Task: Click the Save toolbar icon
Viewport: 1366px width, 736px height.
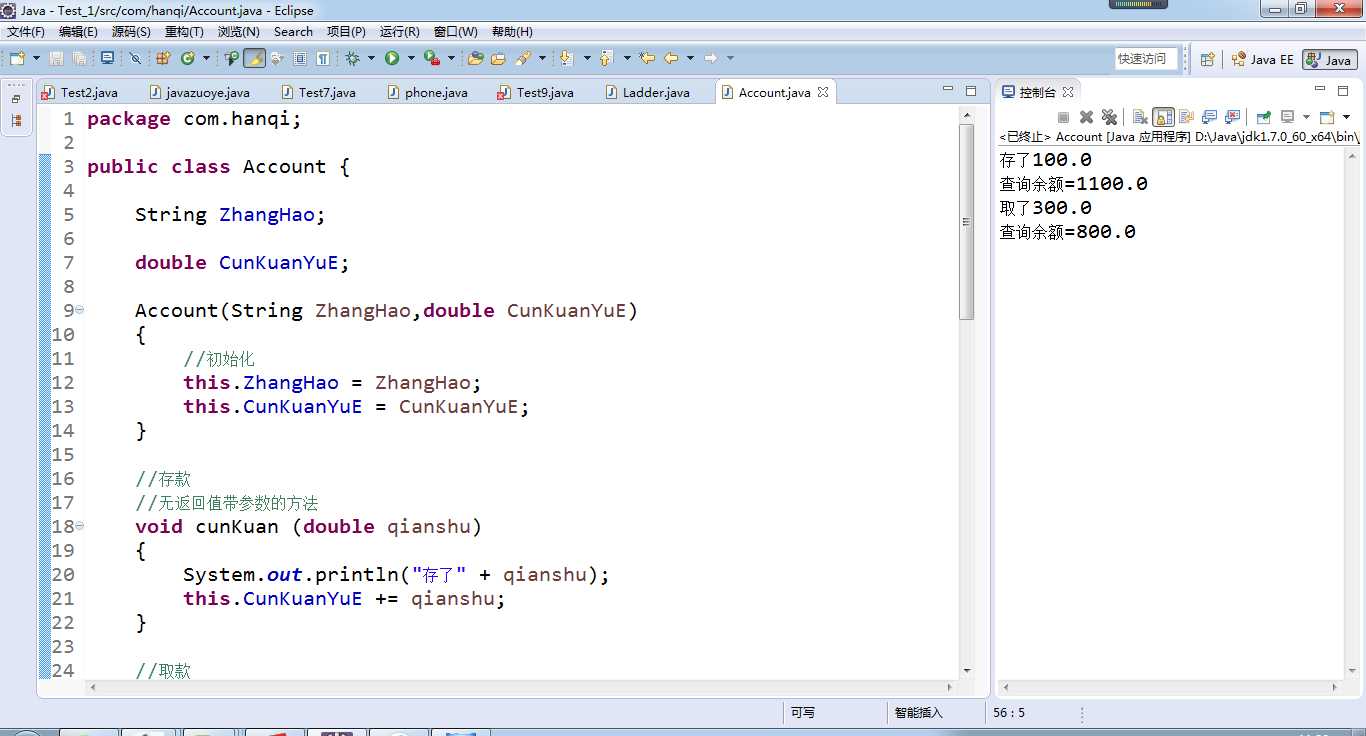Action: click(x=56, y=58)
